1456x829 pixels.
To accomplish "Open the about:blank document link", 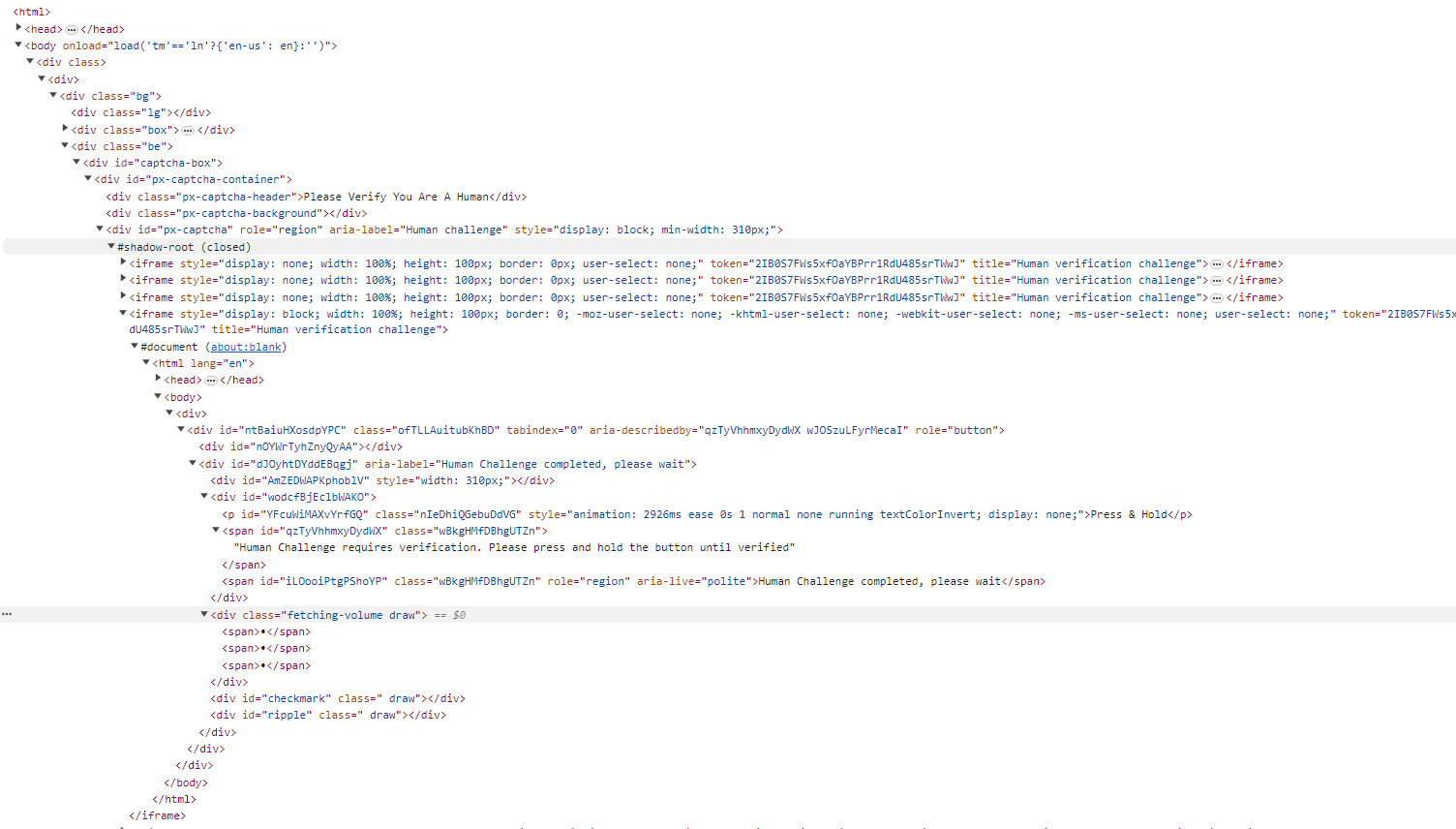I will point(245,346).
